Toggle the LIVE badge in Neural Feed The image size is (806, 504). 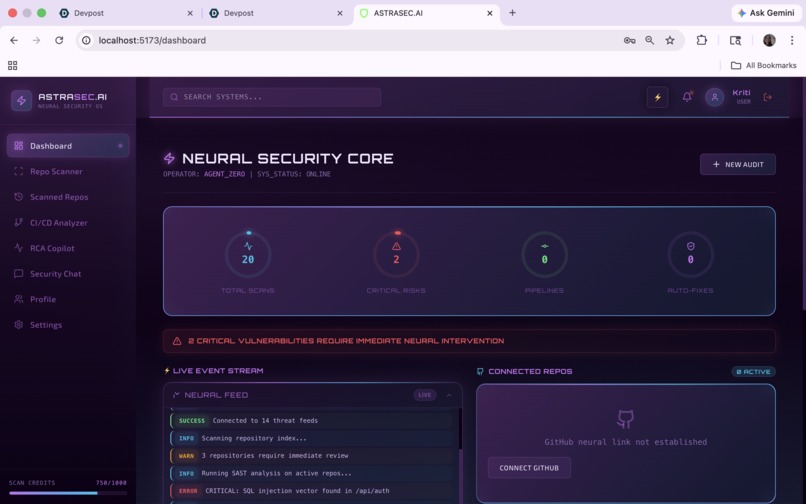(425, 395)
